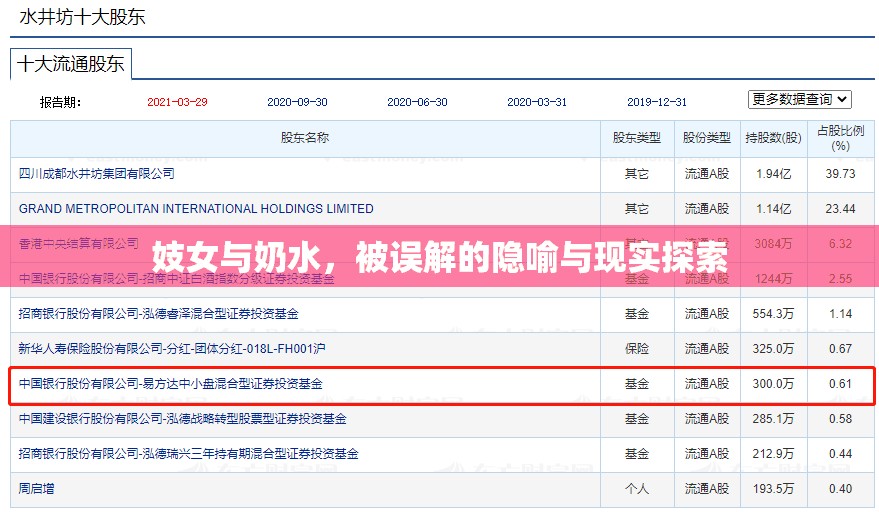
Task: Click the 1244万 holdings cell
Action: coord(774,279)
